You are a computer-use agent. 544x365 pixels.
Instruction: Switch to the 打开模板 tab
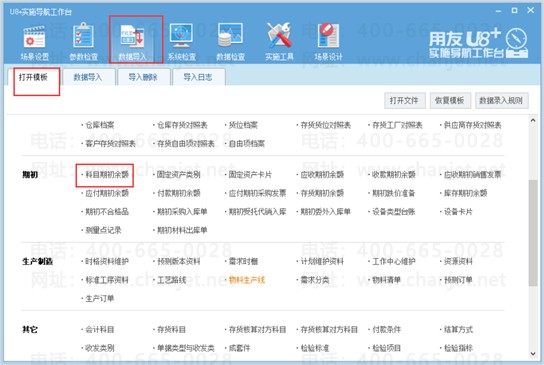click(33, 77)
